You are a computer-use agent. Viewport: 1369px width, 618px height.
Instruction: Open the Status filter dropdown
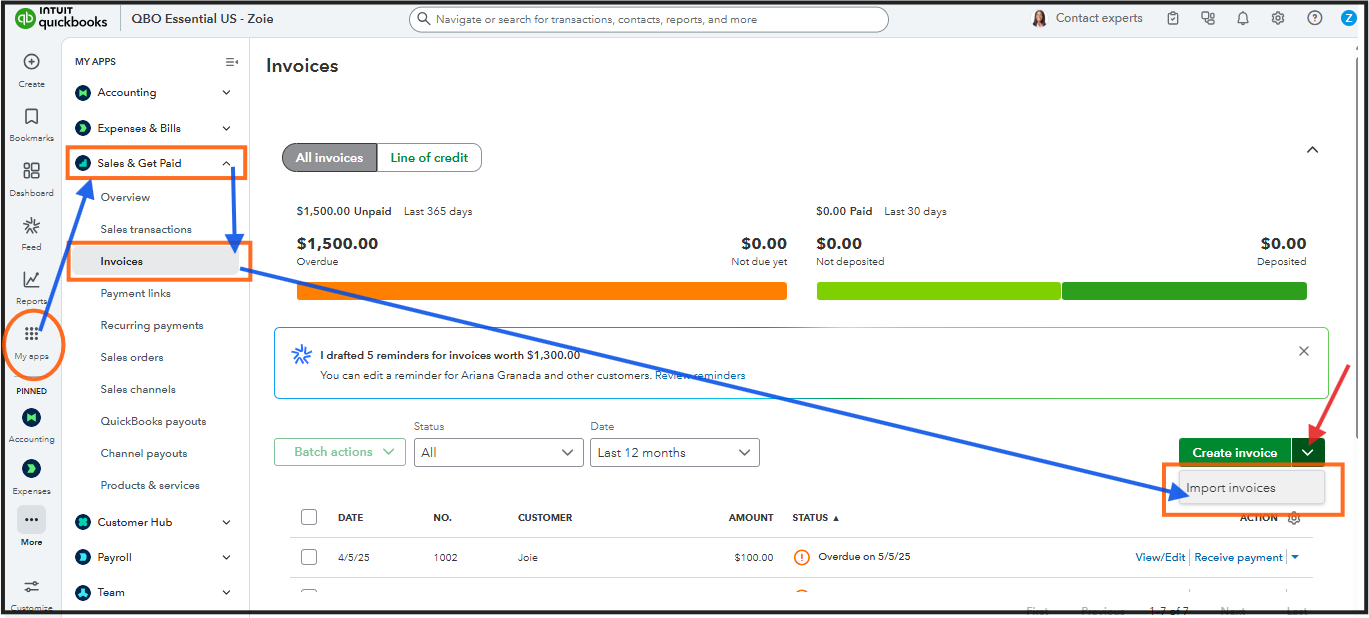tap(498, 452)
